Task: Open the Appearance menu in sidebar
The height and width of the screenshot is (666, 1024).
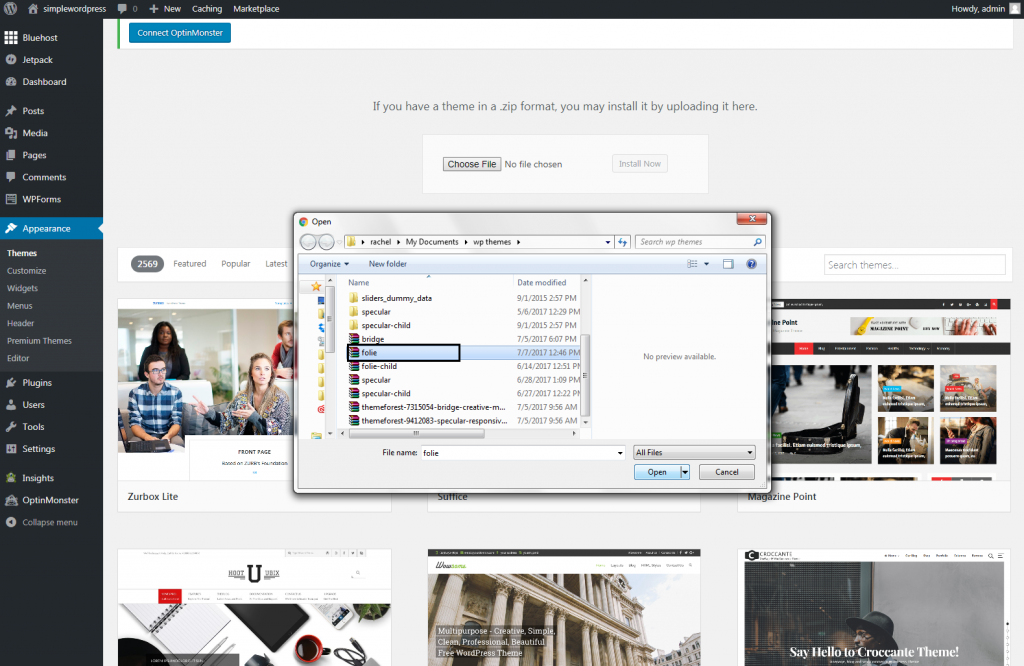Action: (52, 229)
